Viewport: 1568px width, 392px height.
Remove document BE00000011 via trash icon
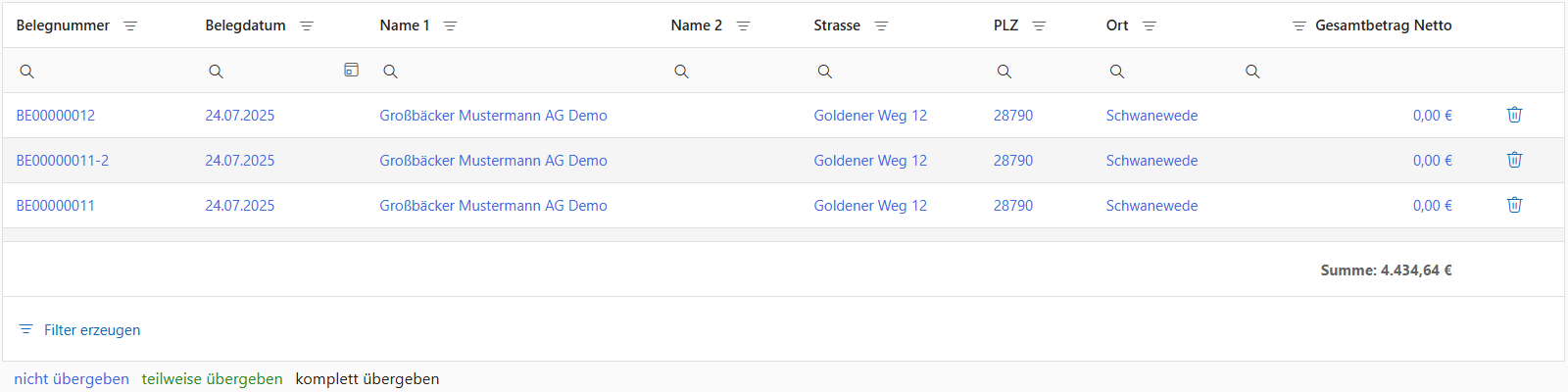click(x=1514, y=205)
